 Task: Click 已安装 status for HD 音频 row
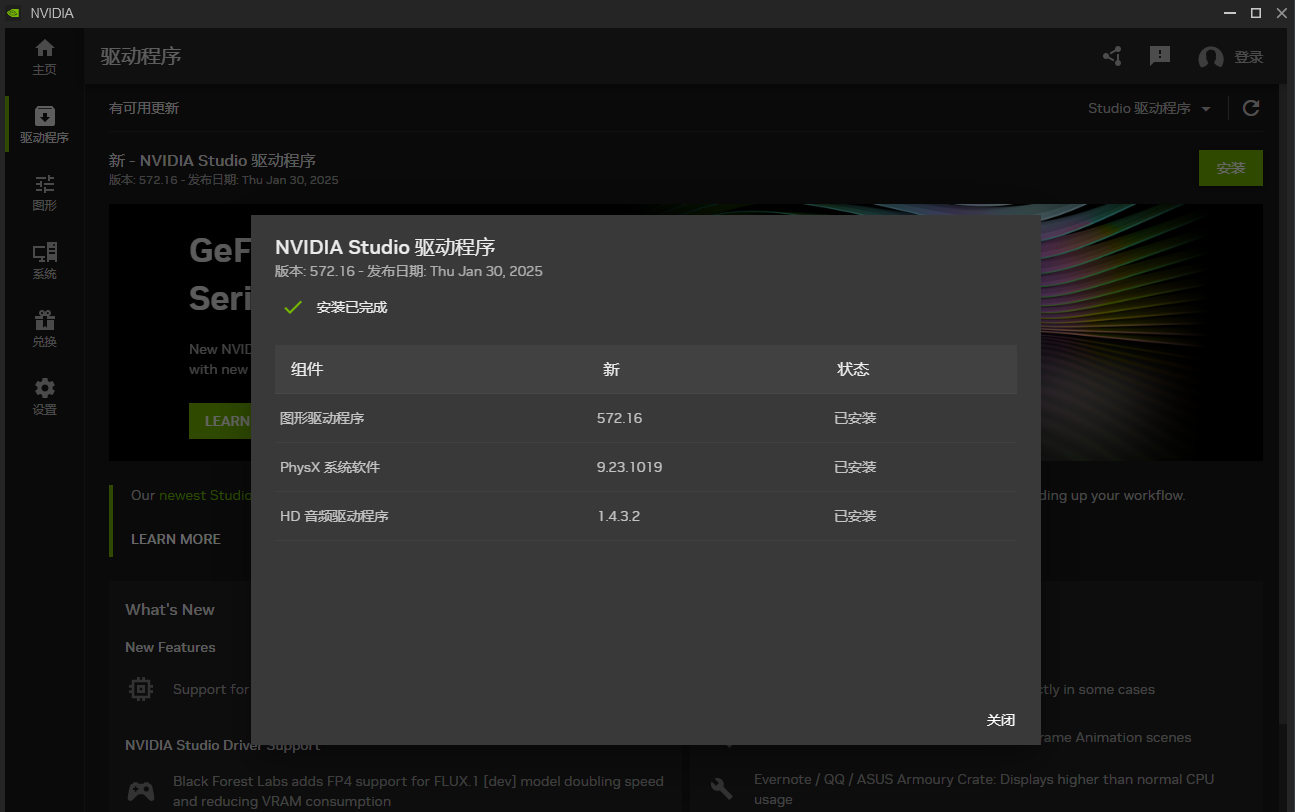[x=855, y=516]
